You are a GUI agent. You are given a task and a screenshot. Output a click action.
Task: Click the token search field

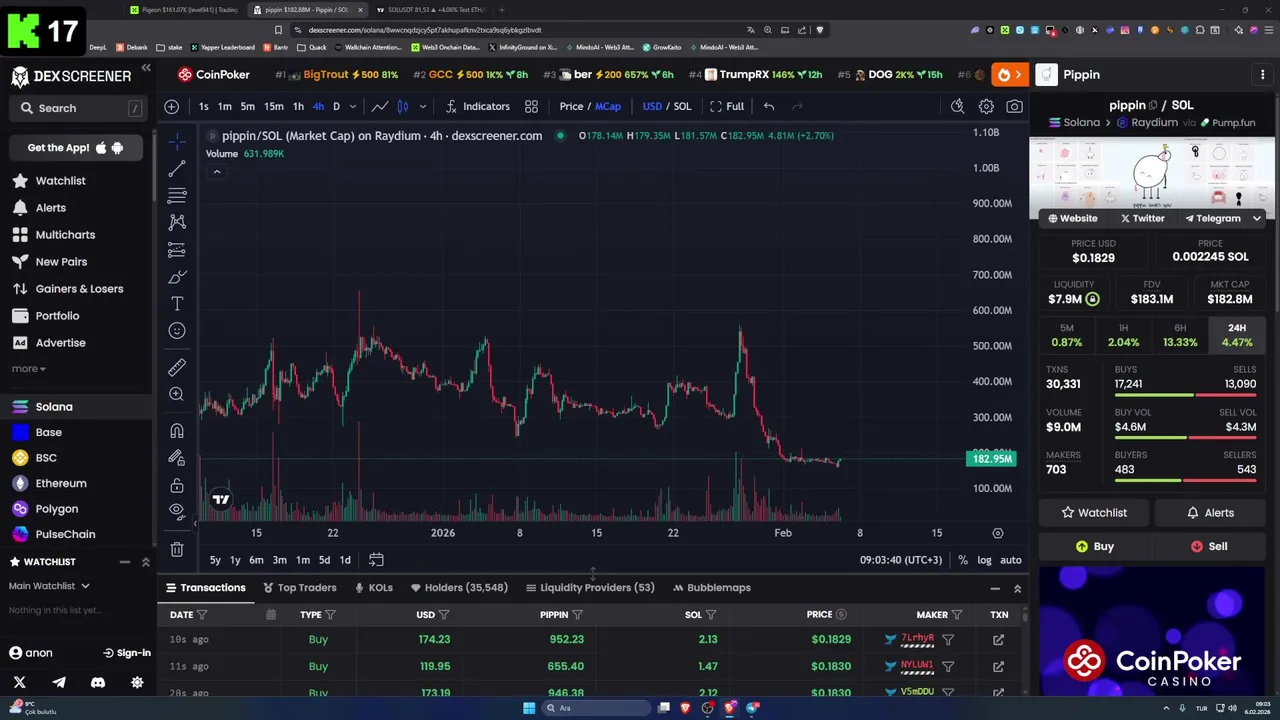pyautogui.click(x=76, y=108)
